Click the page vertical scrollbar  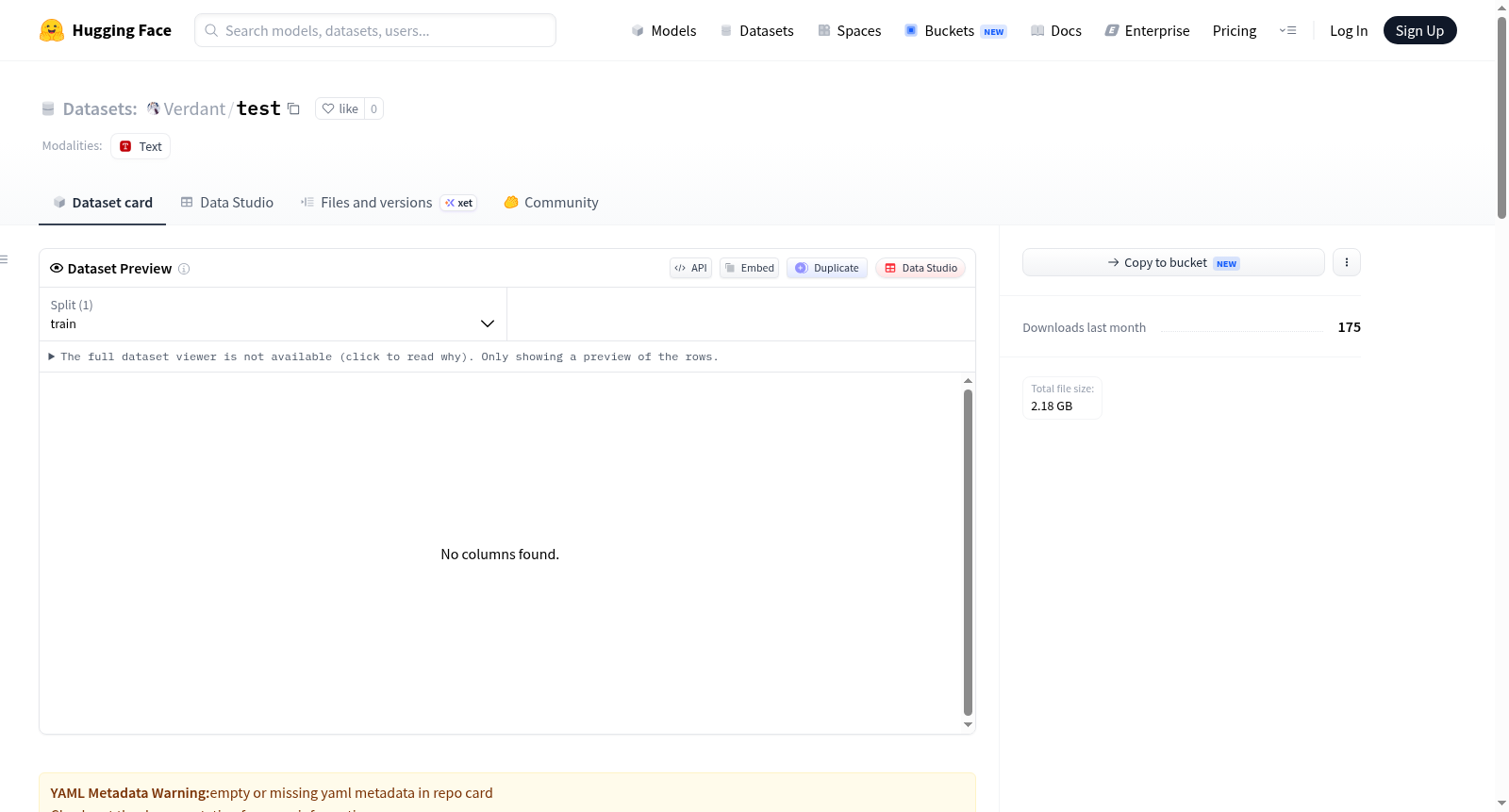pyautogui.click(x=1501, y=118)
